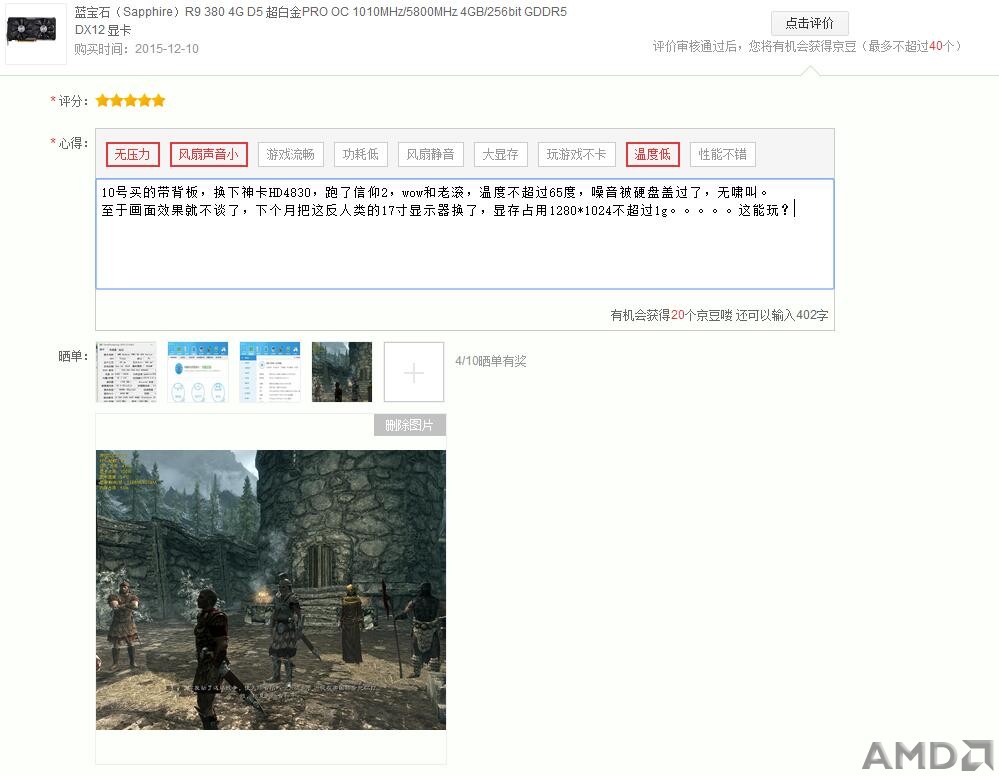Select the Skyrim game screenshot thumbnail
This screenshot has width=999, height=776.
(342, 372)
